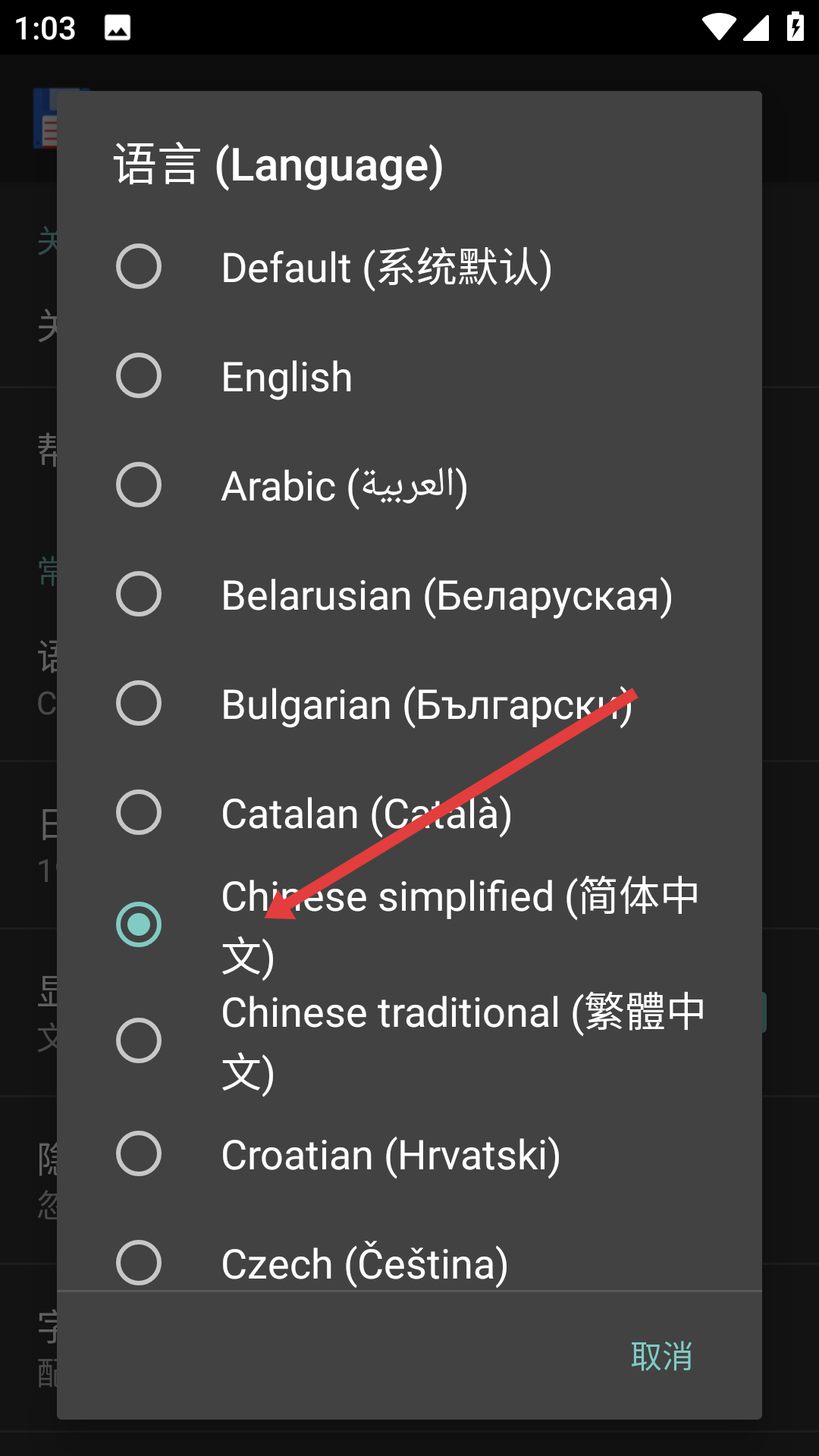Tap the 语言 (Language) dialog title
The image size is (819, 1456).
278,165
